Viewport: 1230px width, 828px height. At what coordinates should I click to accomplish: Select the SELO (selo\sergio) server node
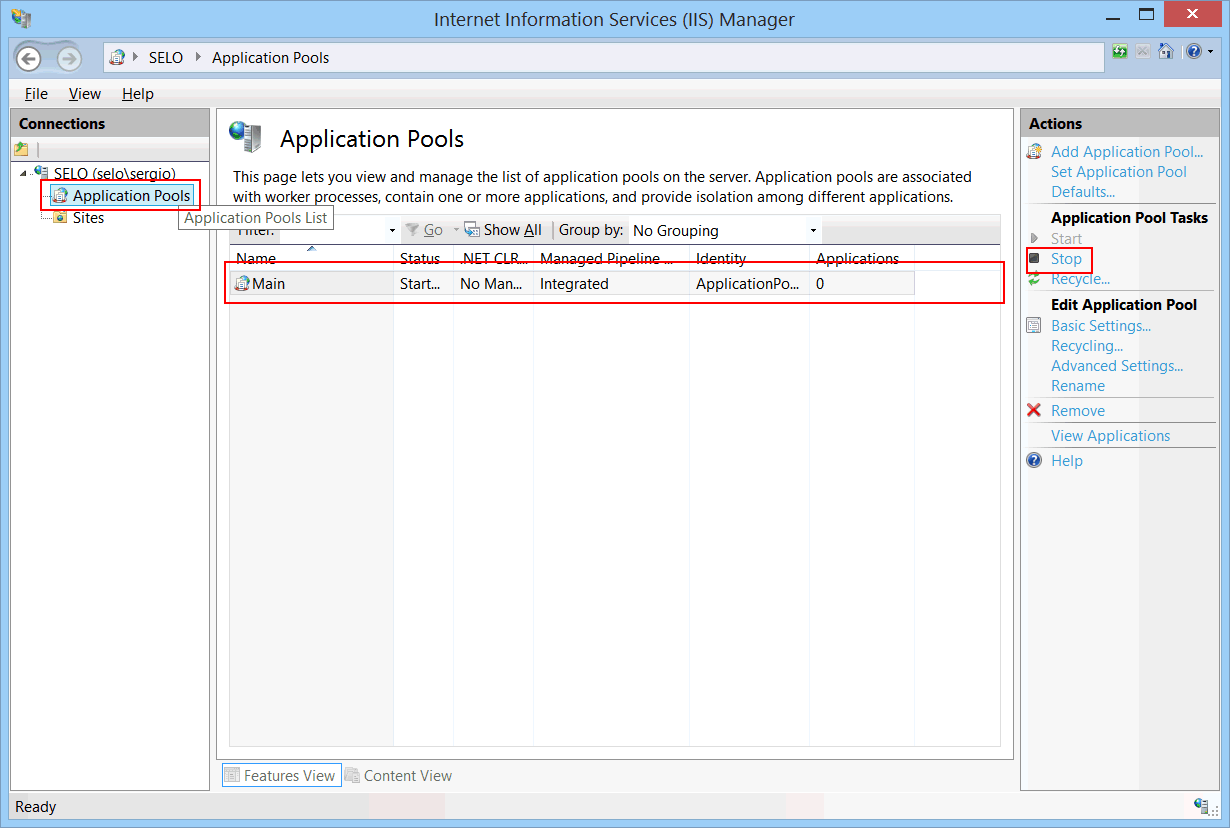pos(114,174)
